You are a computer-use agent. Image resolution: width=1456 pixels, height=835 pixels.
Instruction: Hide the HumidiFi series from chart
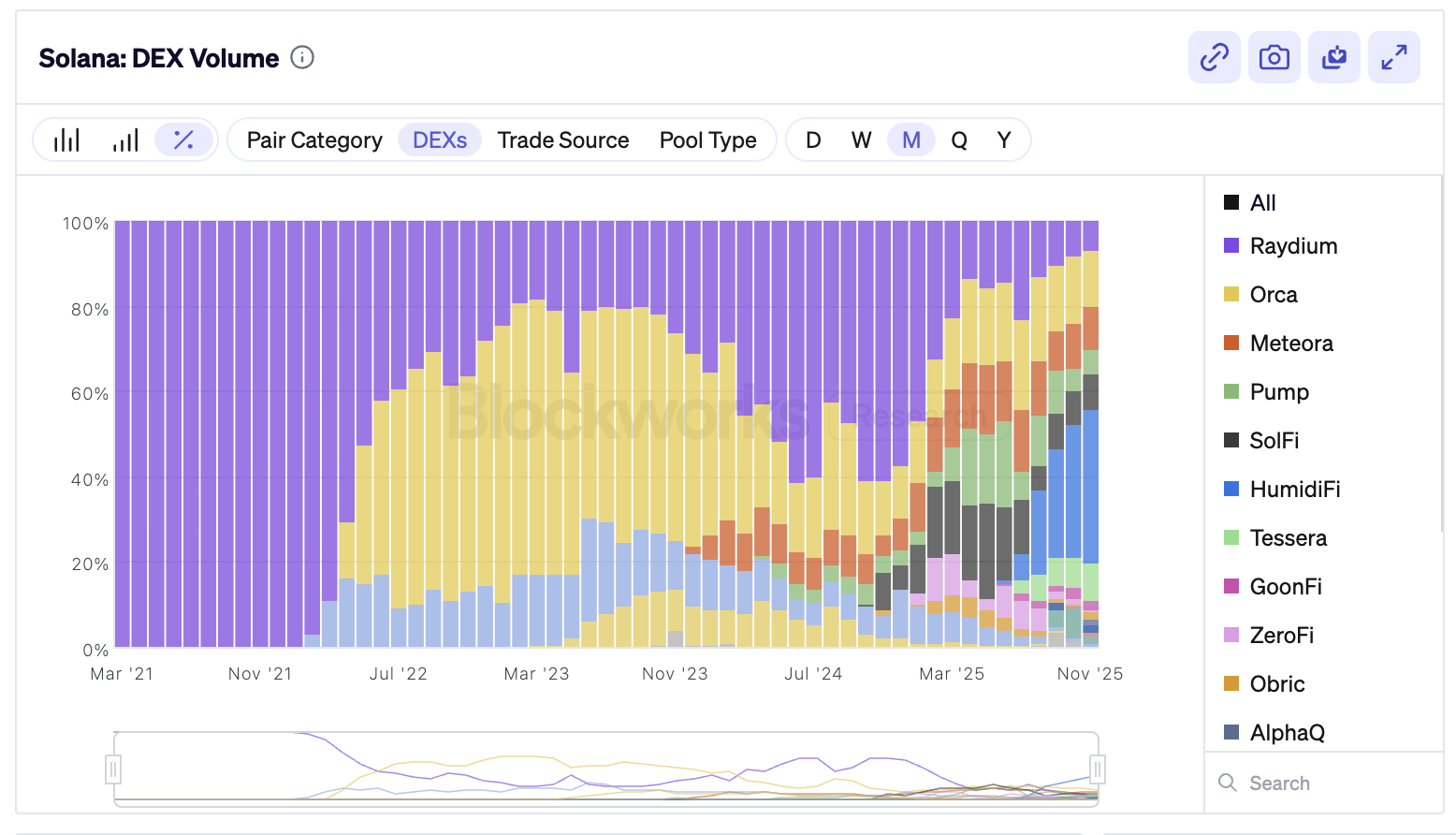coord(1294,490)
